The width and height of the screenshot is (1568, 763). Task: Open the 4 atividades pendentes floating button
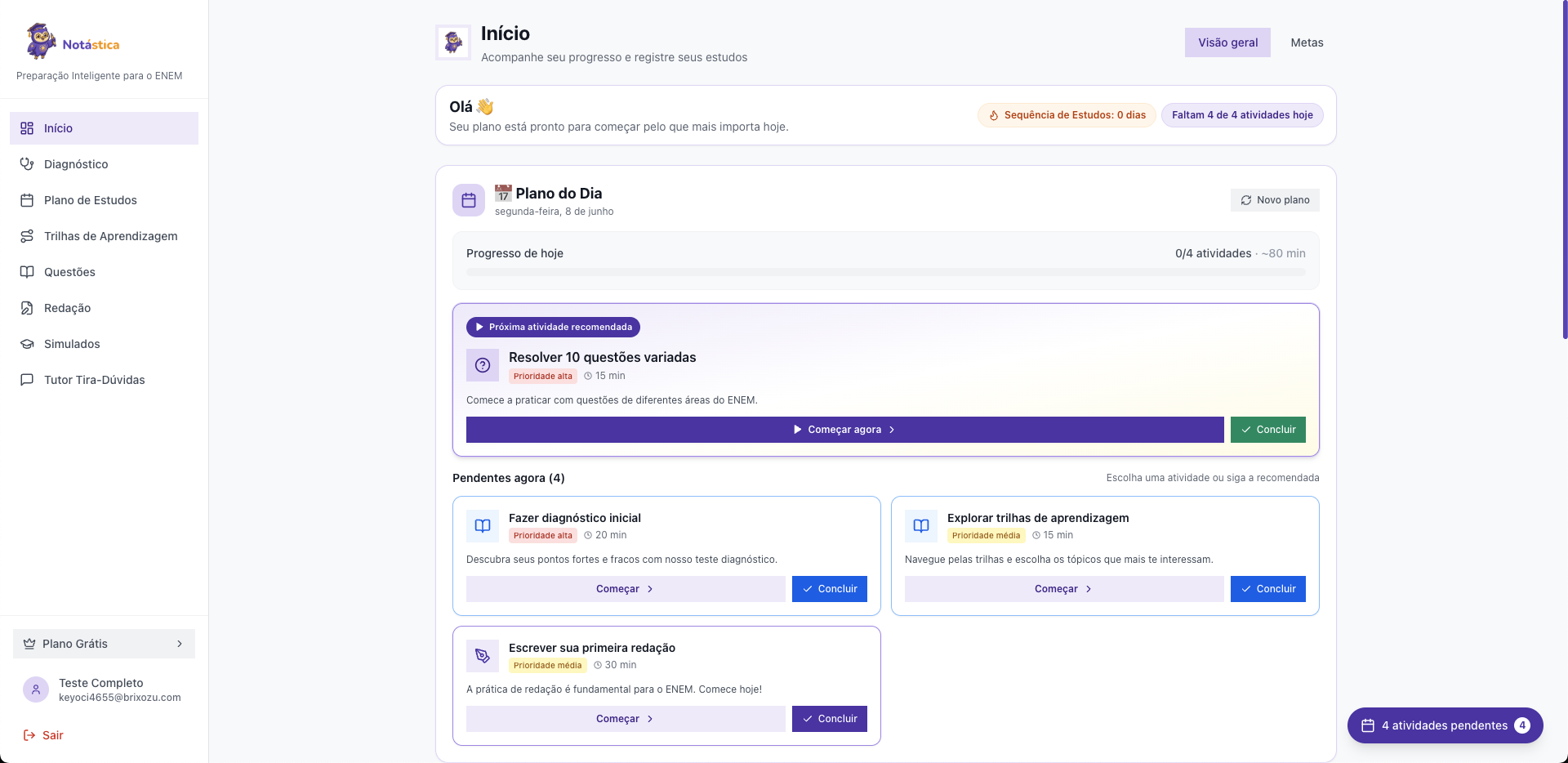1445,725
